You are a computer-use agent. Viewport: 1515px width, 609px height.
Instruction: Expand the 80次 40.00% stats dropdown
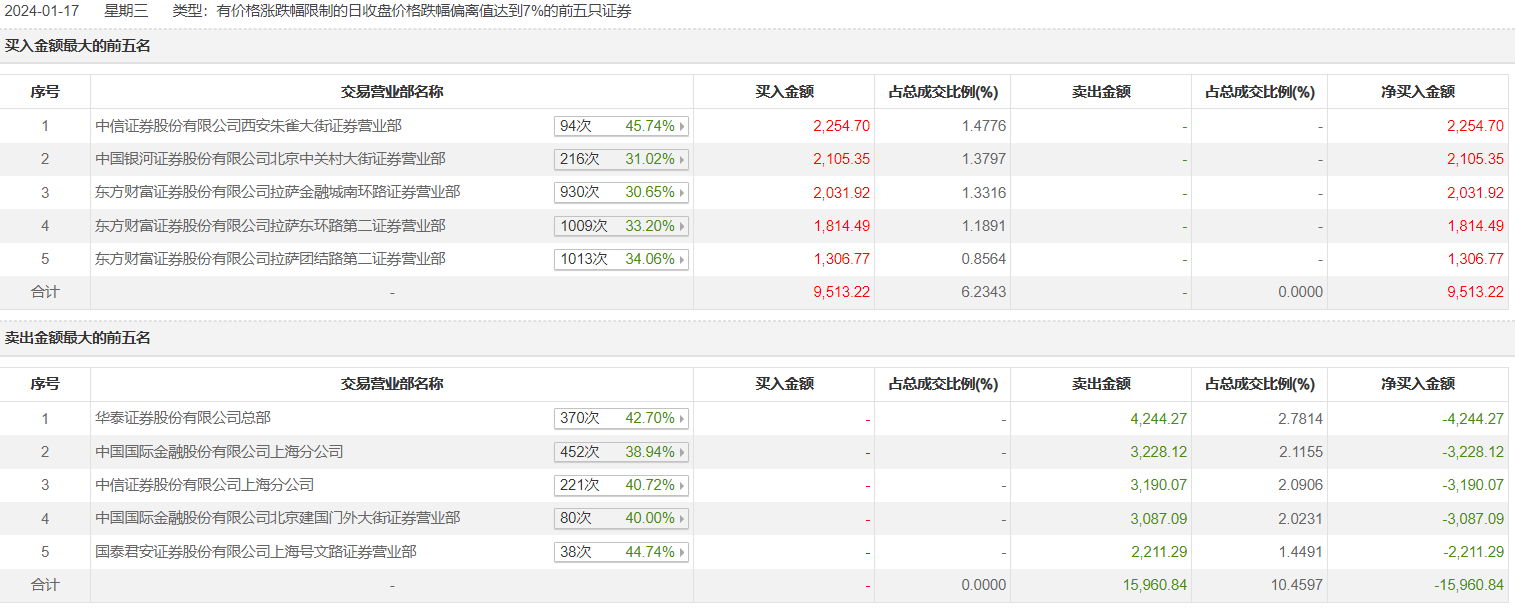[x=622, y=518]
